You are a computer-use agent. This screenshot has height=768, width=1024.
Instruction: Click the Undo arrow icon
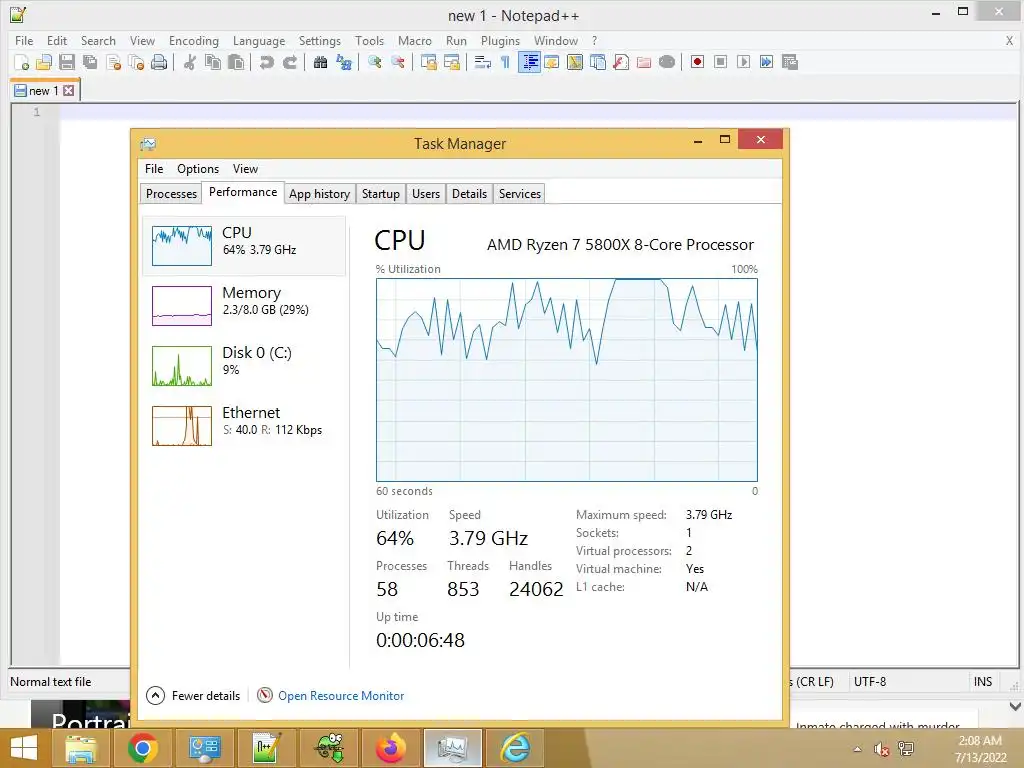(x=266, y=62)
